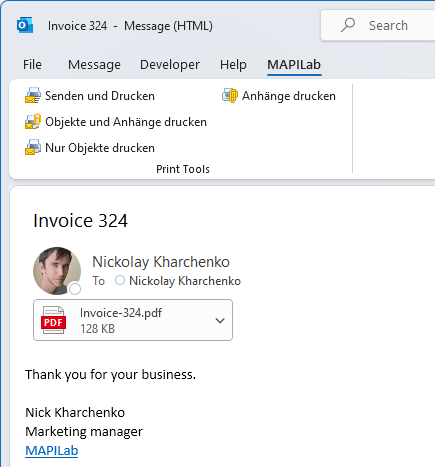
Task: Switch to the Help tab
Action: (233, 64)
